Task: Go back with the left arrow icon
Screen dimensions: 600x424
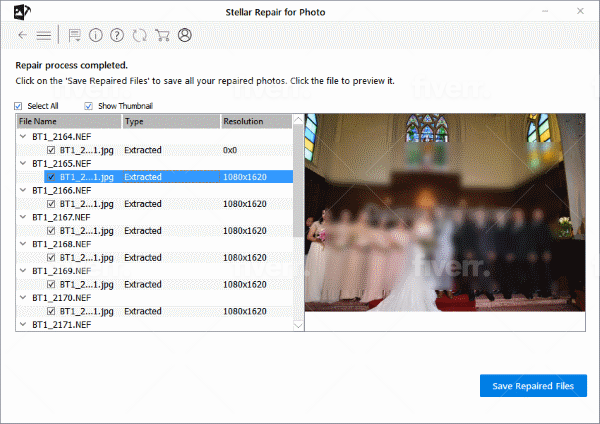Action: (x=22, y=35)
